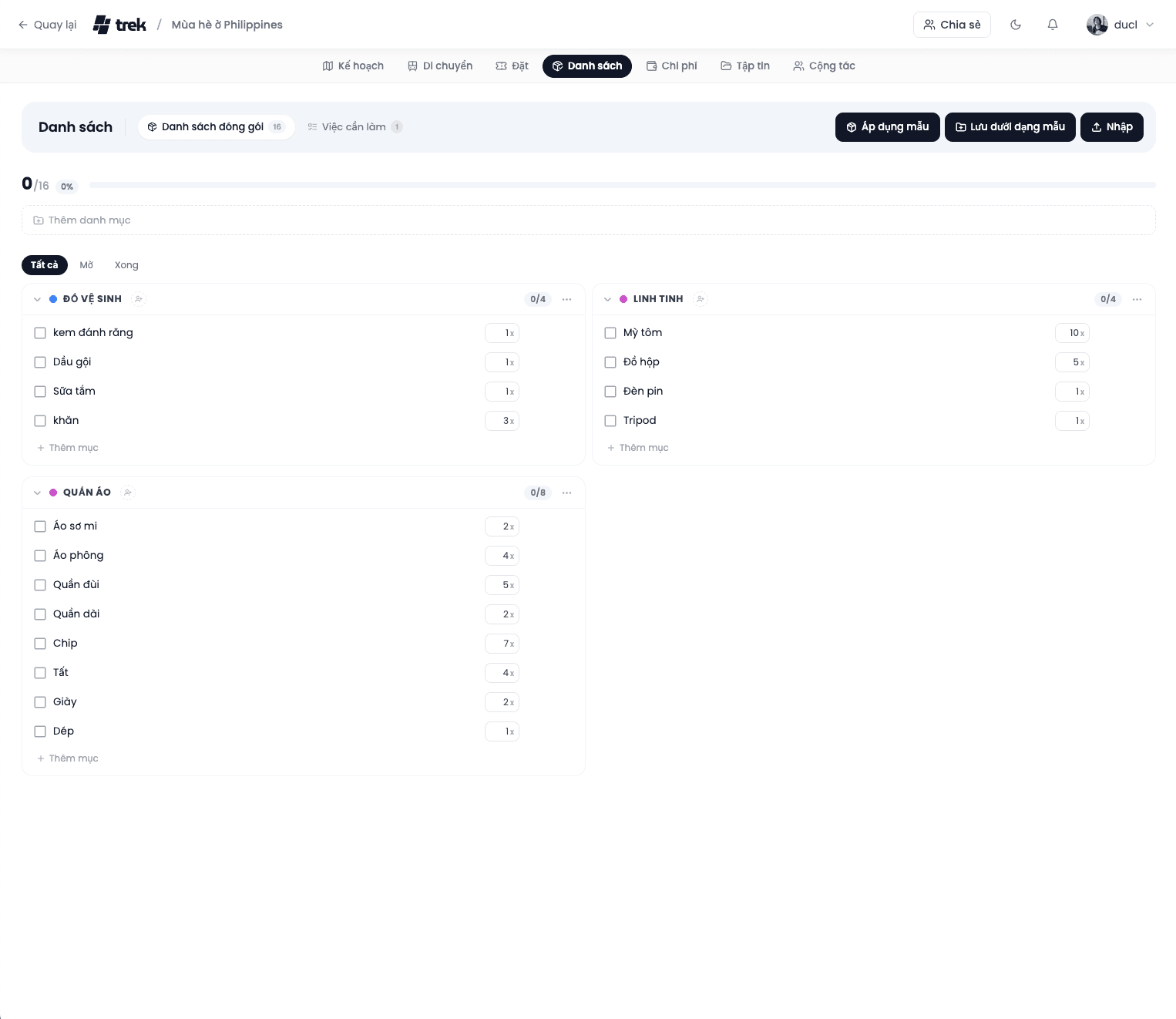
Task: Add item under ĐỒ VỆ SINH via Thêm mục
Action: coord(68,448)
